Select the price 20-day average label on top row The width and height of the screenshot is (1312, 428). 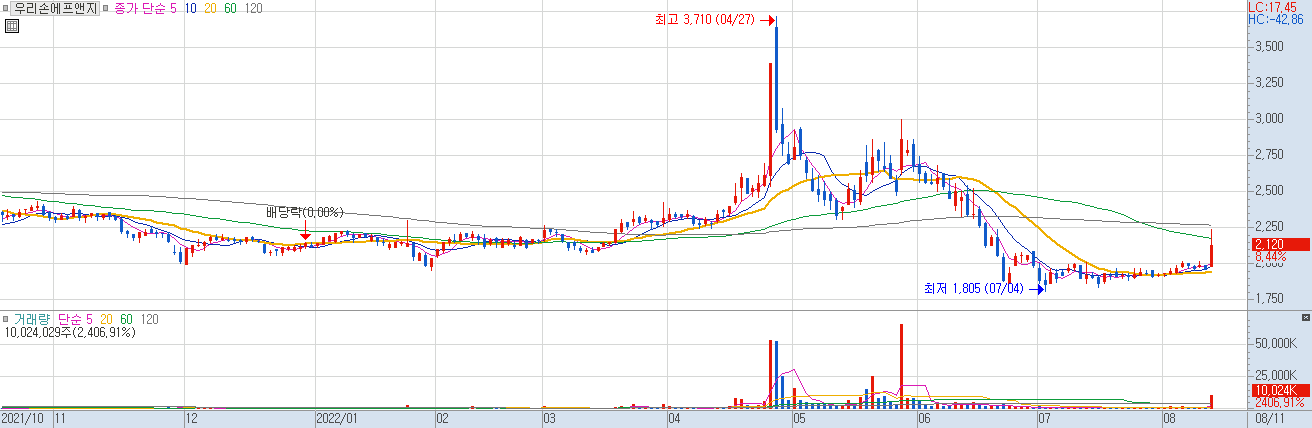point(211,8)
